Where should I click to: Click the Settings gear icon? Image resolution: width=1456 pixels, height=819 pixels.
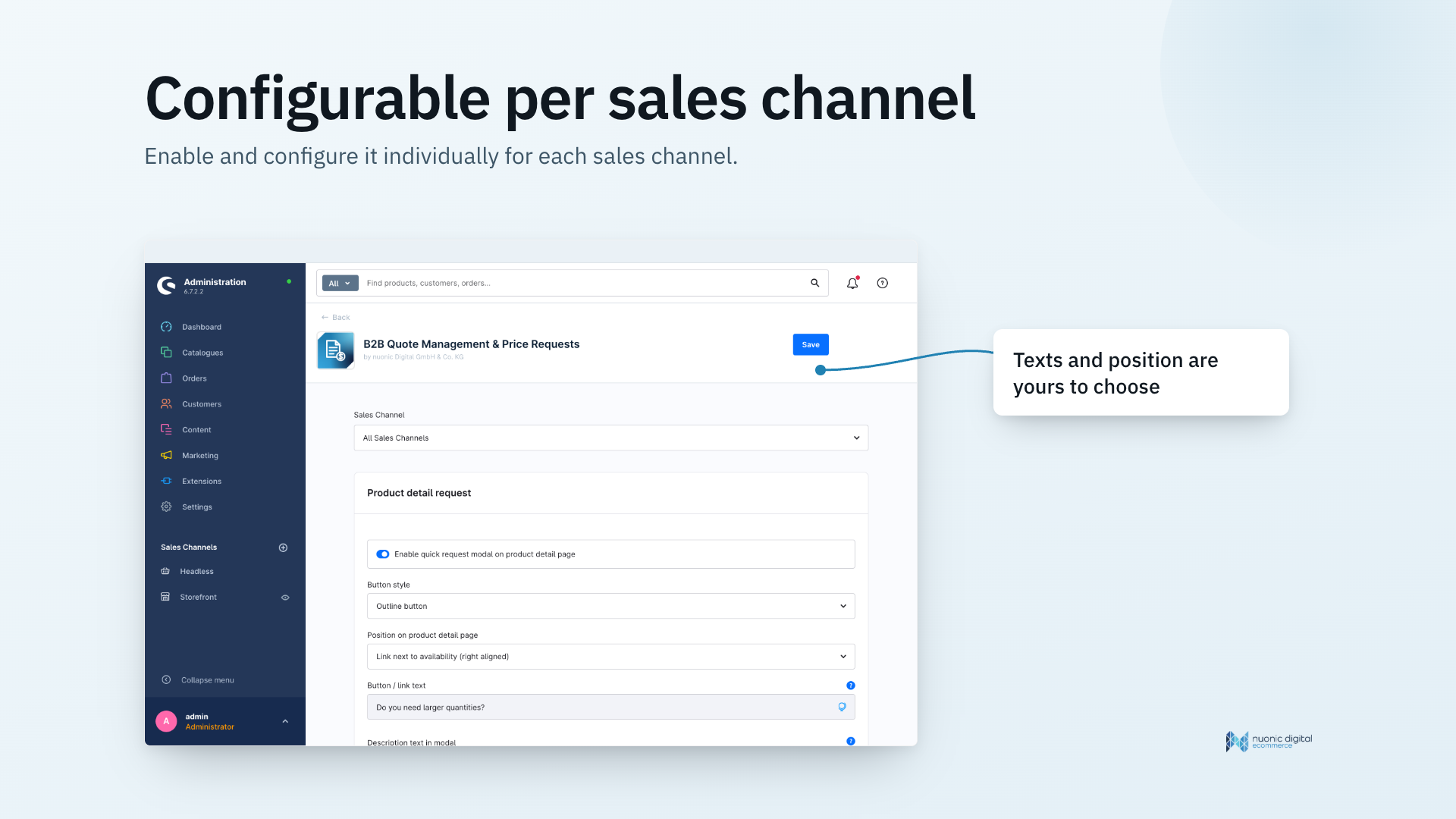pos(166,507)
